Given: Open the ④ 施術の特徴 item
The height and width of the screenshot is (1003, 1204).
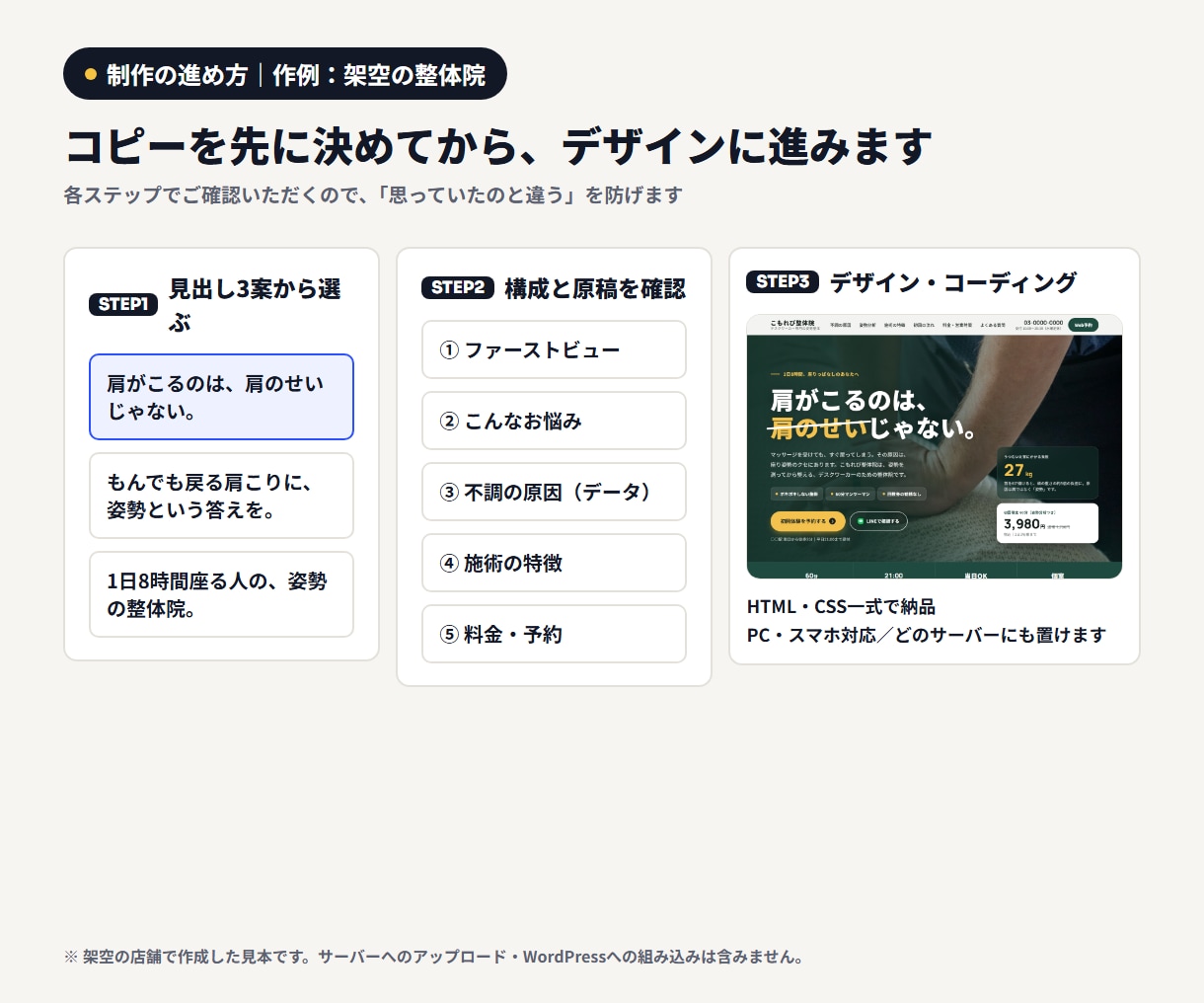Looking at the screenshot, I should click(x=554, y=563).
